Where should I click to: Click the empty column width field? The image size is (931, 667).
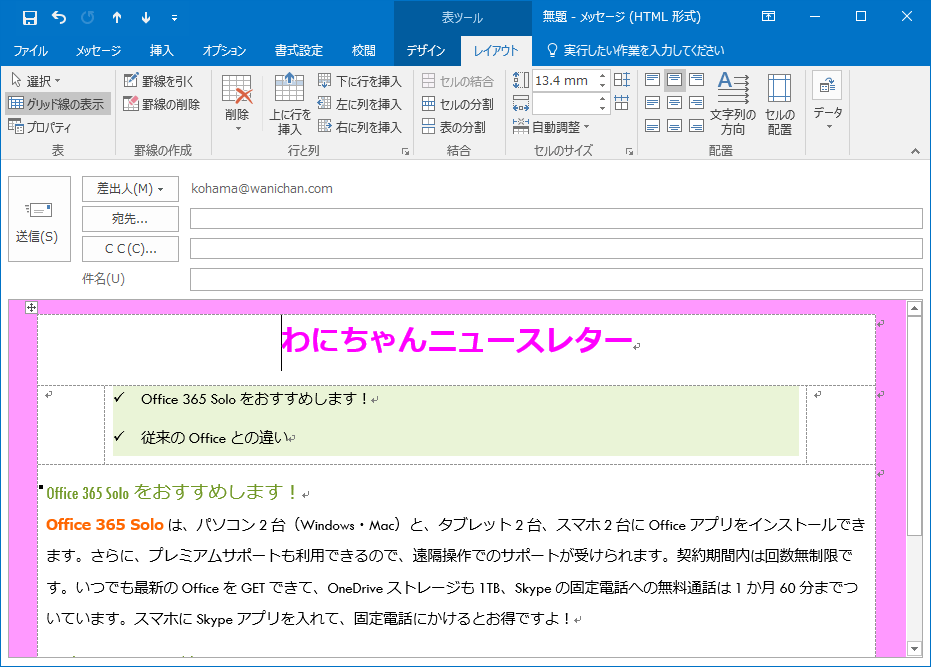point(564,104)
